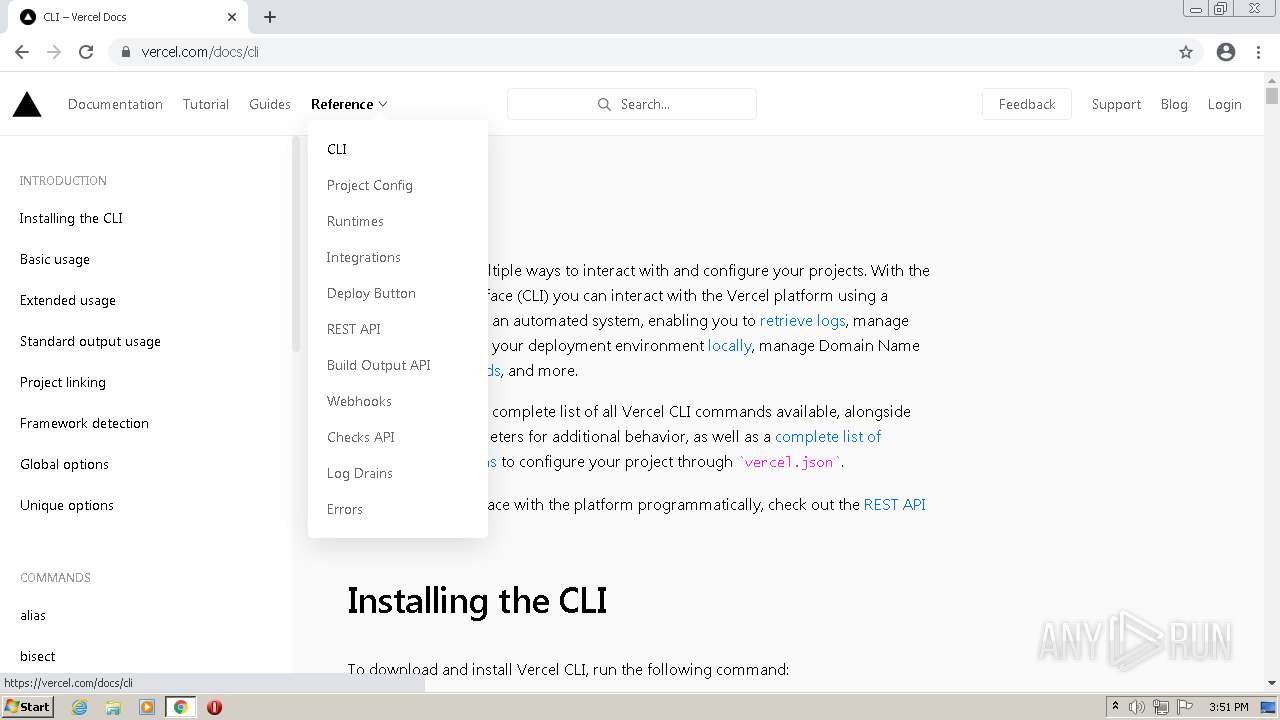Open Chrome's three-dot menu
Image resolution: width=1280 pixels, height=720 pixels.
point(1259,52)
